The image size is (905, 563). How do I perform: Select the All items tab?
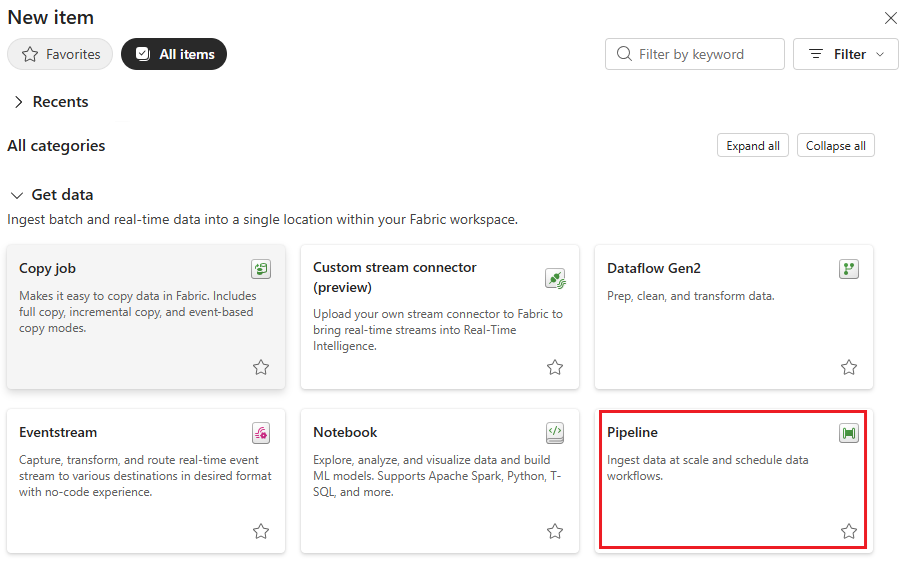pyautogui.click(x=174, y=54)
